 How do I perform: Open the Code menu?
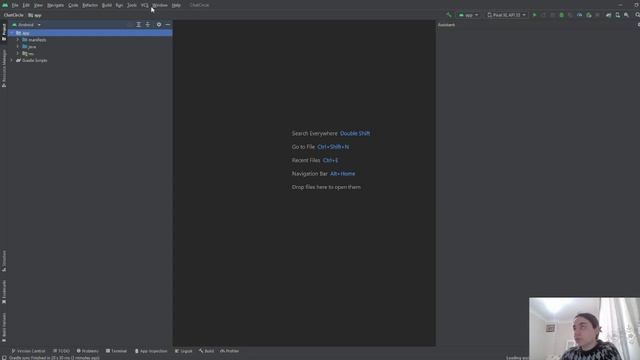(73, 5)
